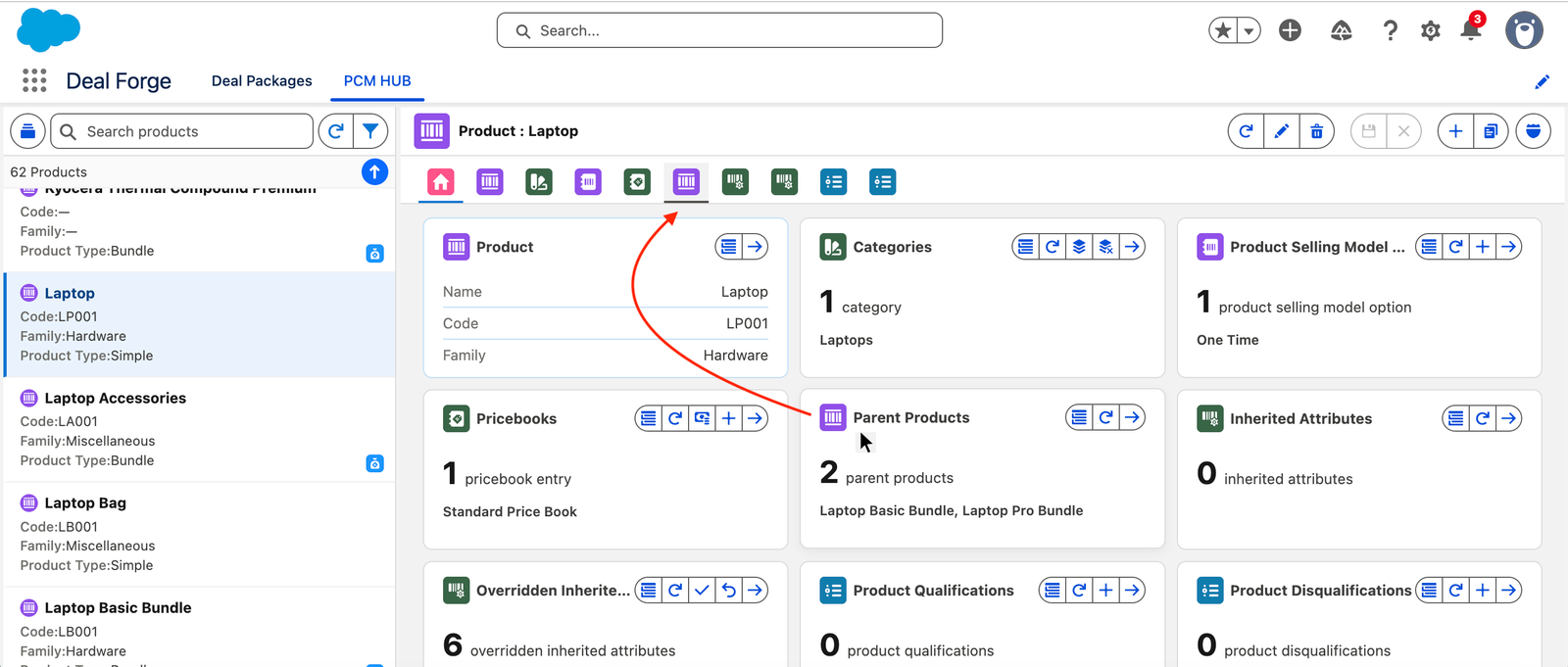Edit navigation with pencil icon
1568x667 pixels.
(1542, 81)
